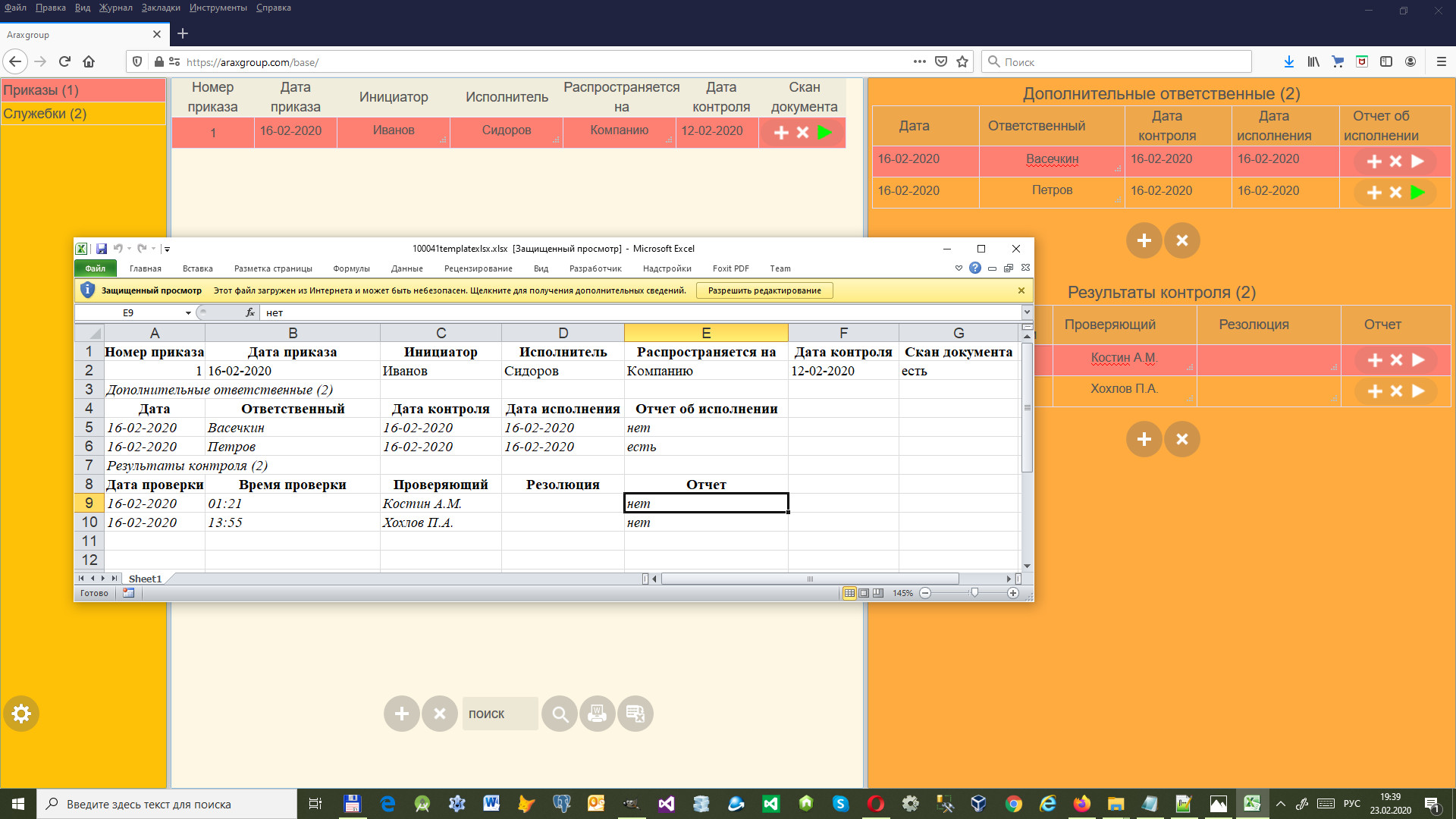Click the green play arrow in order row 1

click(x=824, y=132)
